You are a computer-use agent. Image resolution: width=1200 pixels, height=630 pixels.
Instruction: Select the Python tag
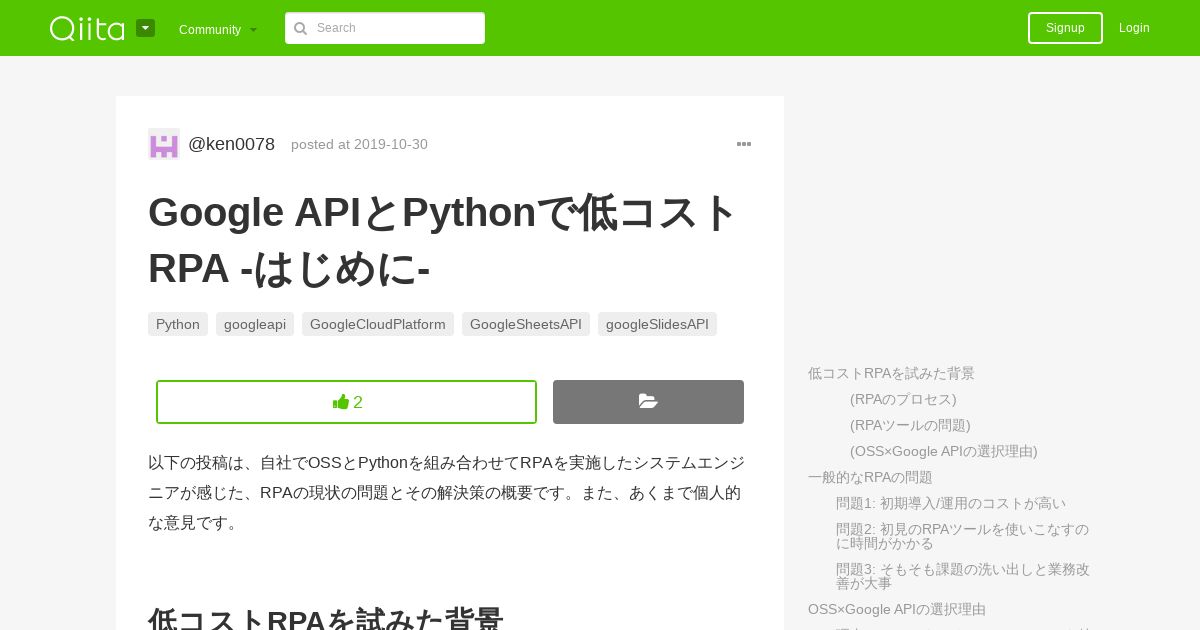(x=178, y=324)
